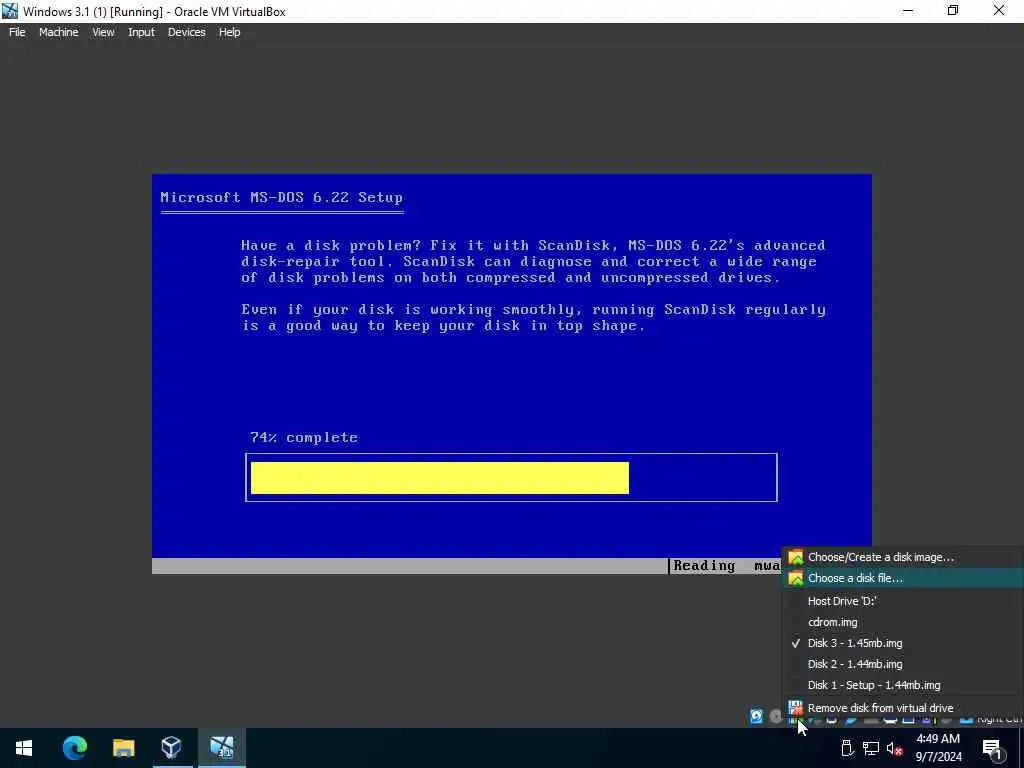Switch to VirtualBox Manager taskbar icon
This screenshot has width=1024, height=768.
pyautogui.click(x=171, y=748)
